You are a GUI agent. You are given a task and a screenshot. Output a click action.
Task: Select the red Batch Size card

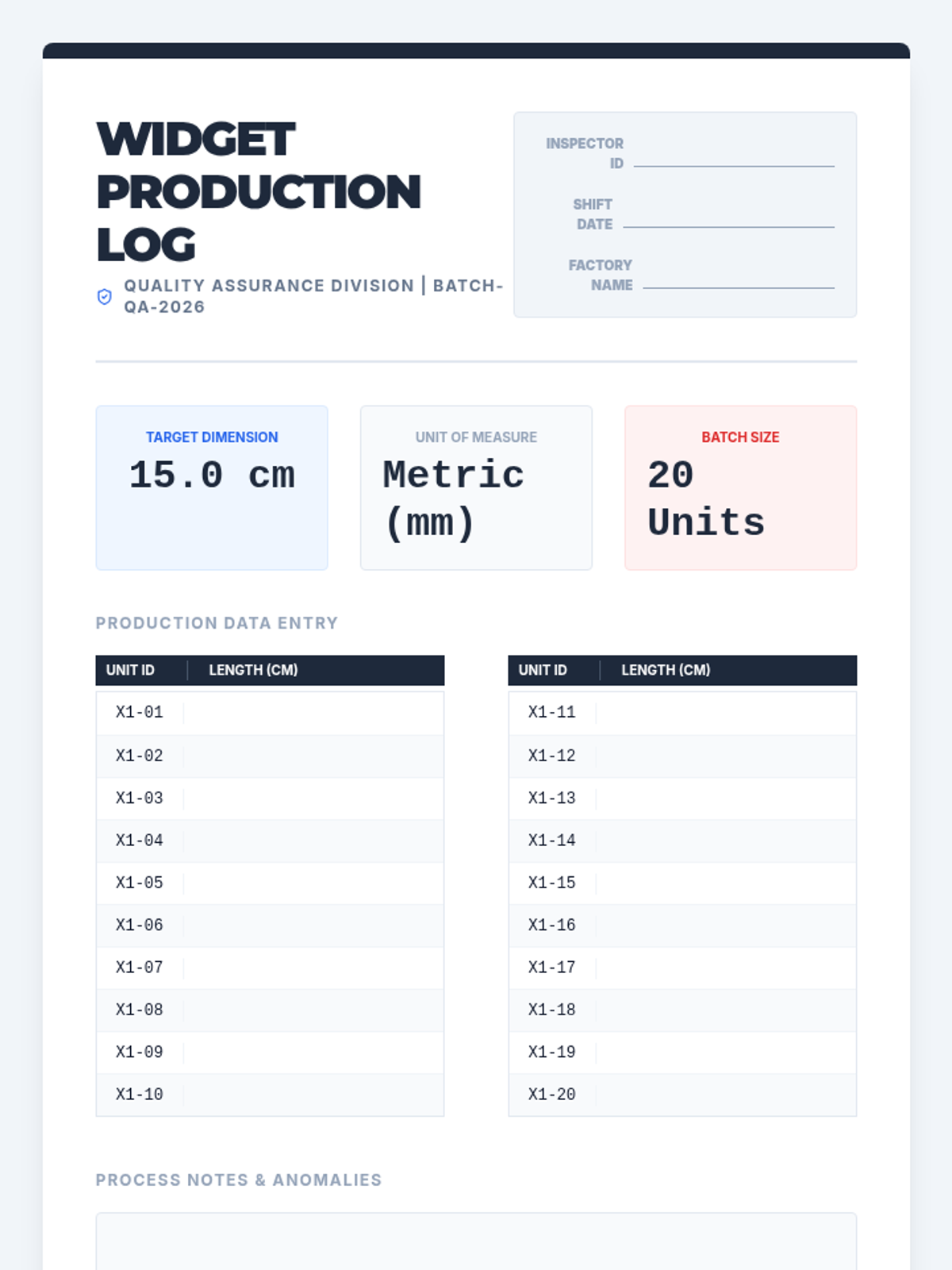click(740, 487)
